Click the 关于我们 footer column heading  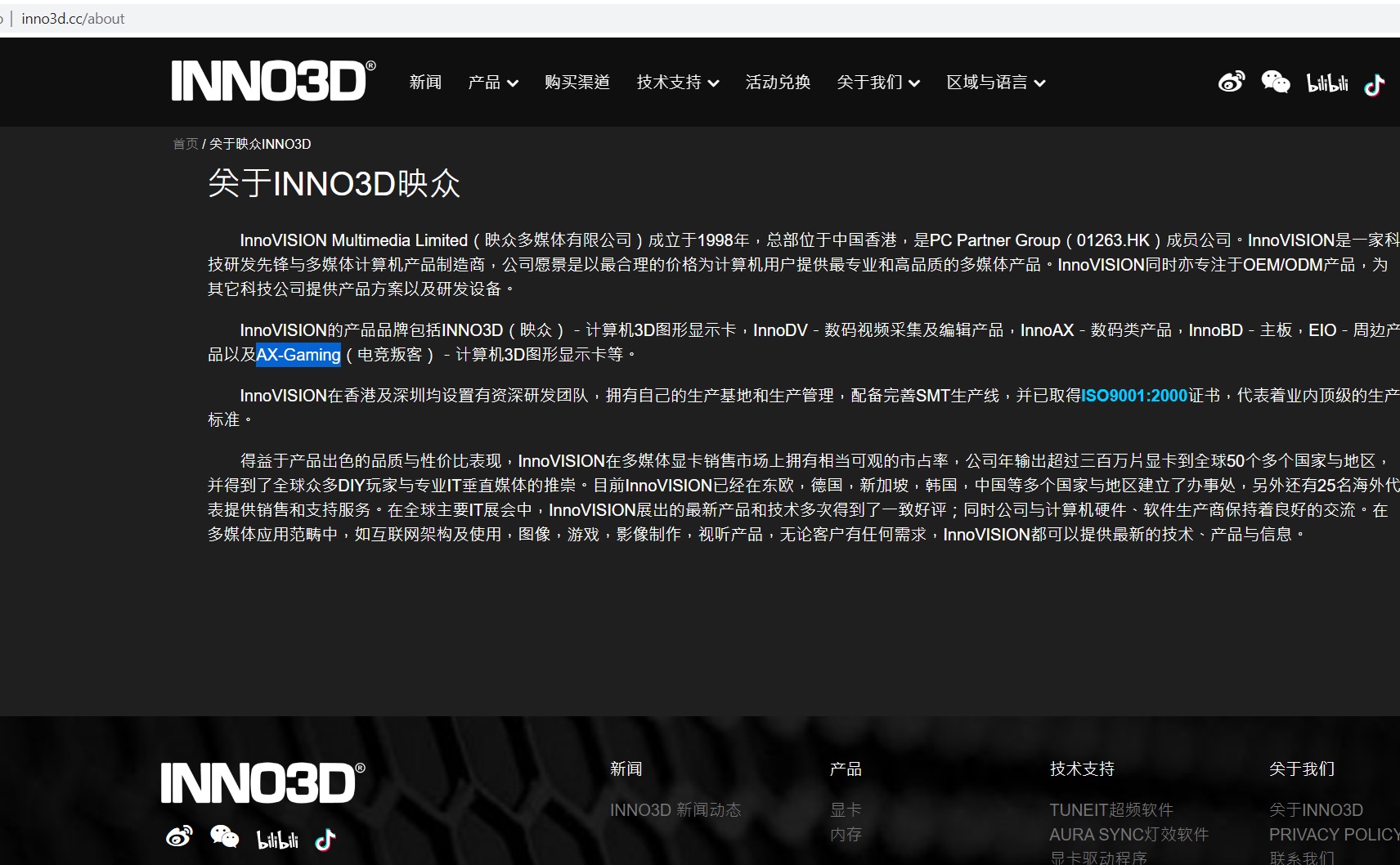1302,769
